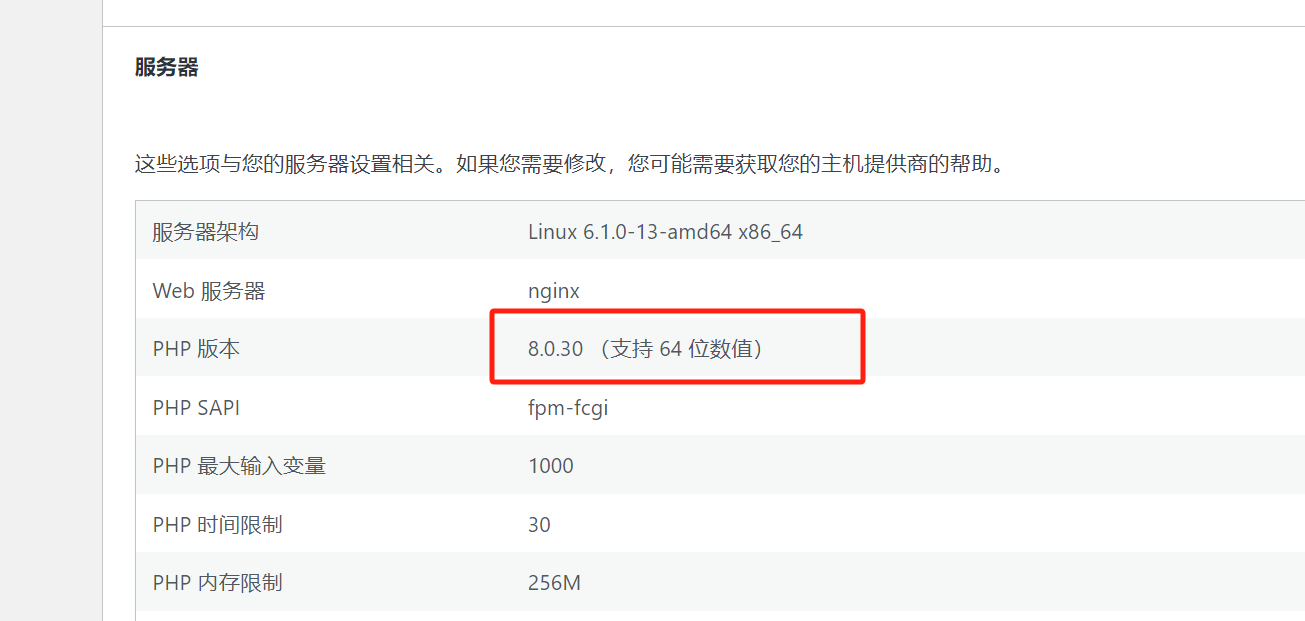
Task: Select the 服务器架构 row label
Action: 205,232
